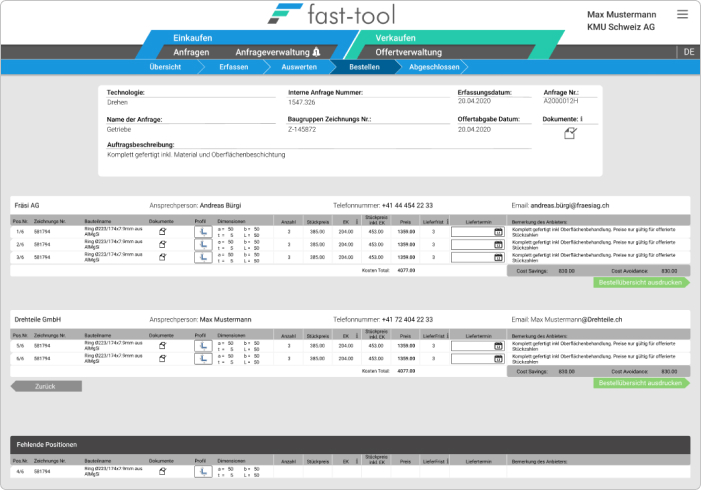Viewport: 701px width, 490px height.
Task: Open the calendar picker in Fräsi AG row 3/6
Action: 498,257
